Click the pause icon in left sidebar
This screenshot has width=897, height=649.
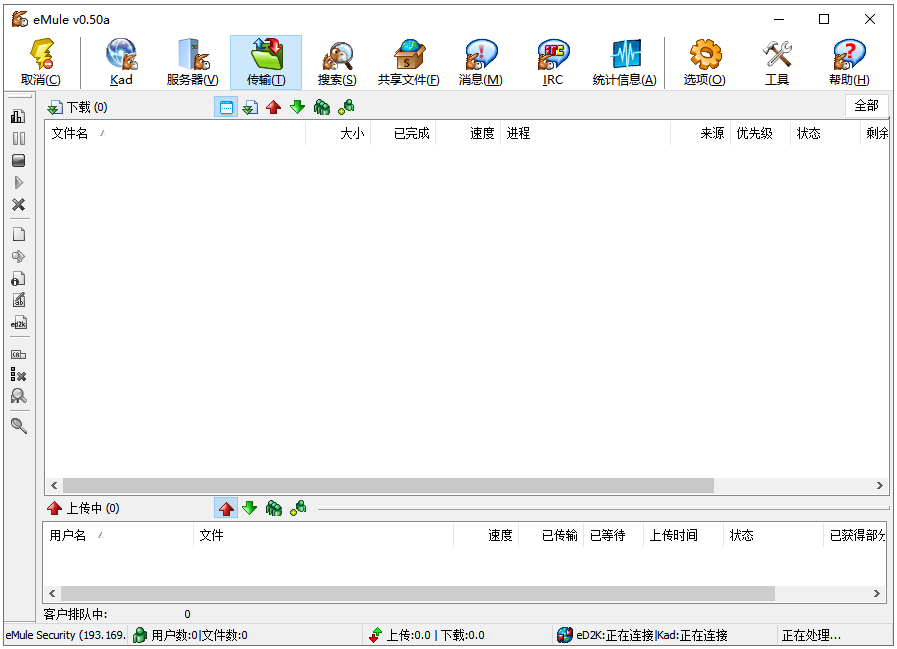tap(18, 138)
